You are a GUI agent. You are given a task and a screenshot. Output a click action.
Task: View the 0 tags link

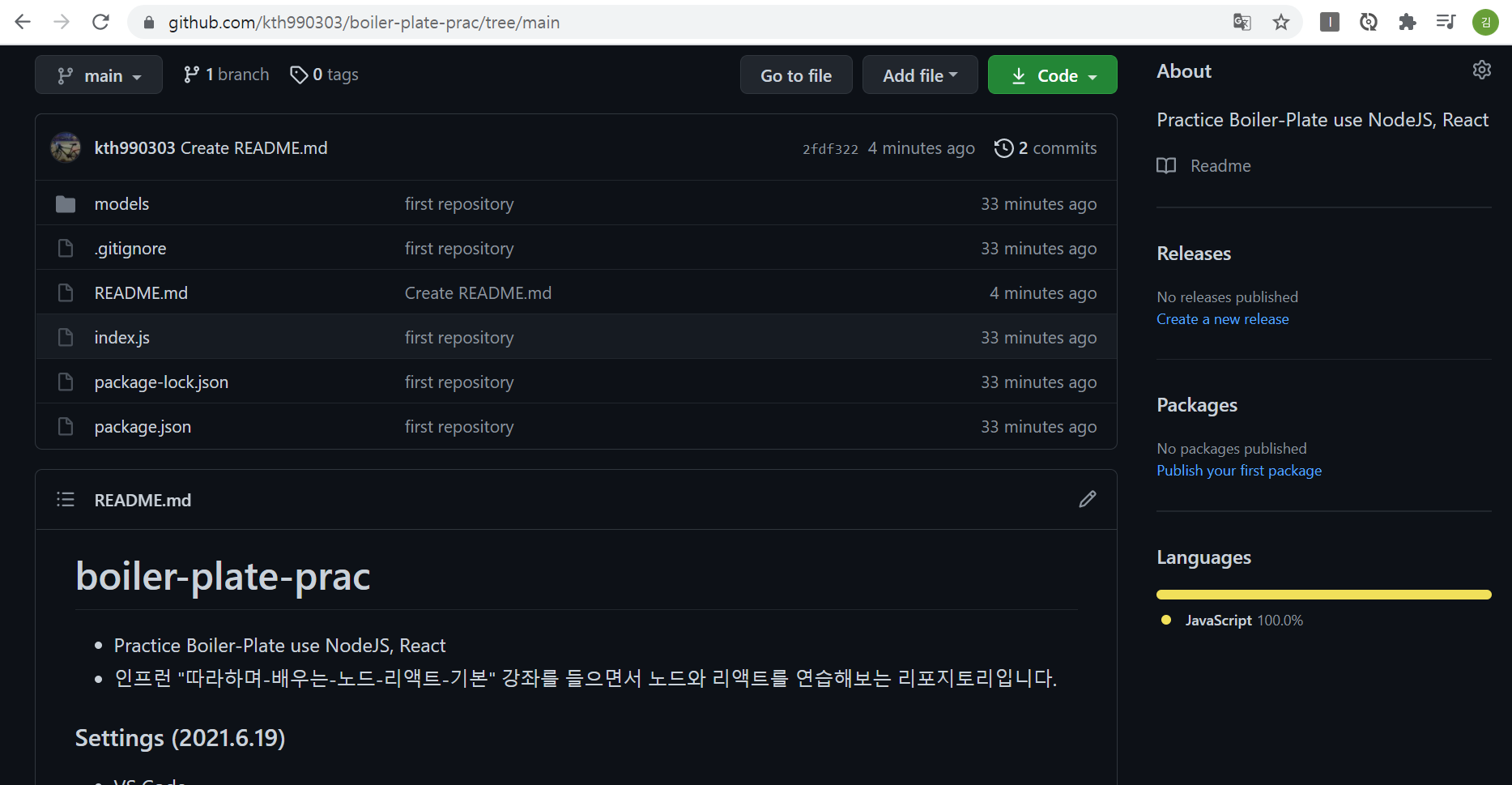click(324, 75)
